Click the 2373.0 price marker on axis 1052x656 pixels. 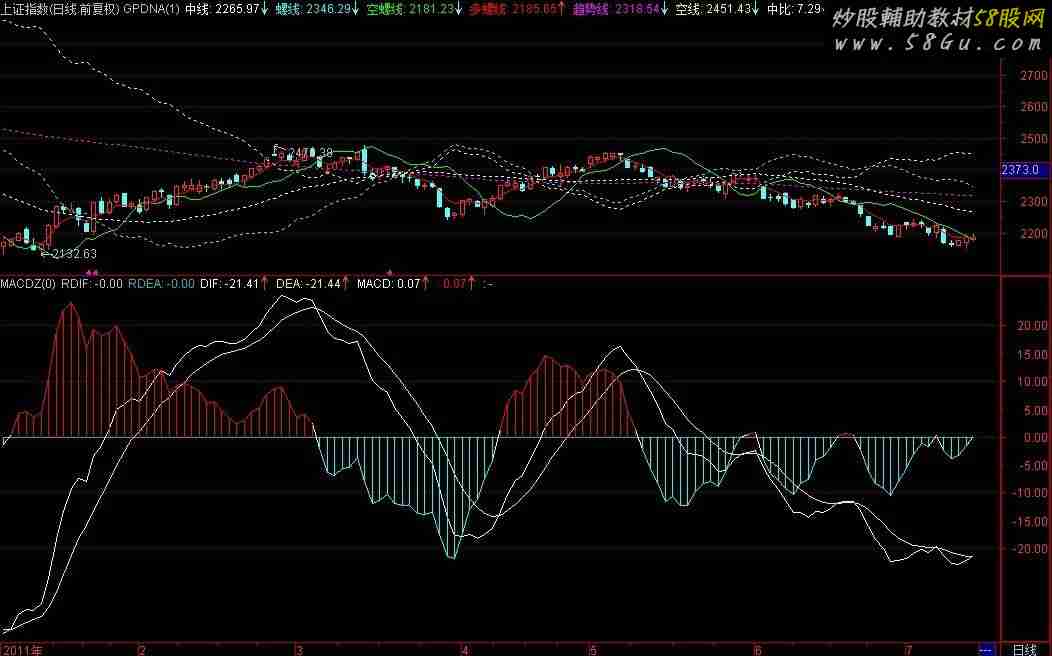tap(1020, 171)
